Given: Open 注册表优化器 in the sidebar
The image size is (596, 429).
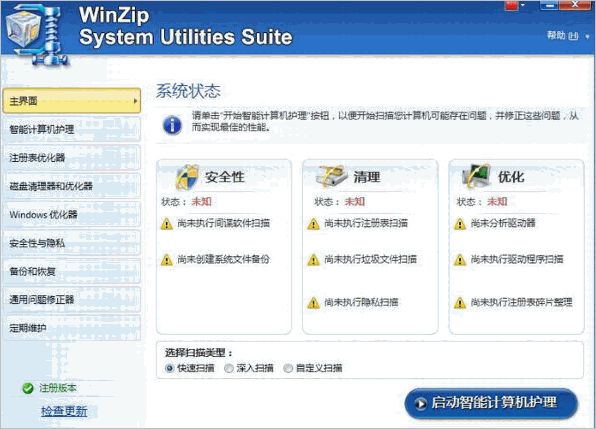Looking at the screenshot, I should pos(71,158).
